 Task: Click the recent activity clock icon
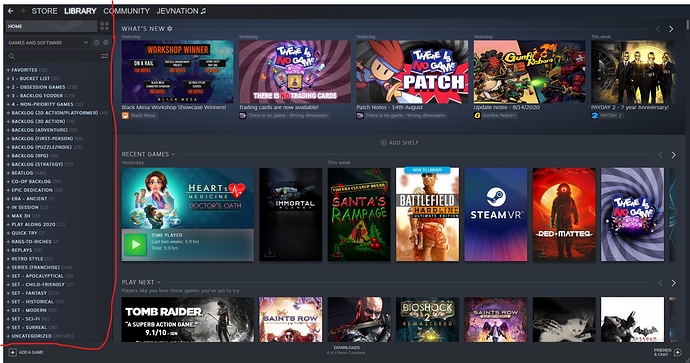pos(97,43)
